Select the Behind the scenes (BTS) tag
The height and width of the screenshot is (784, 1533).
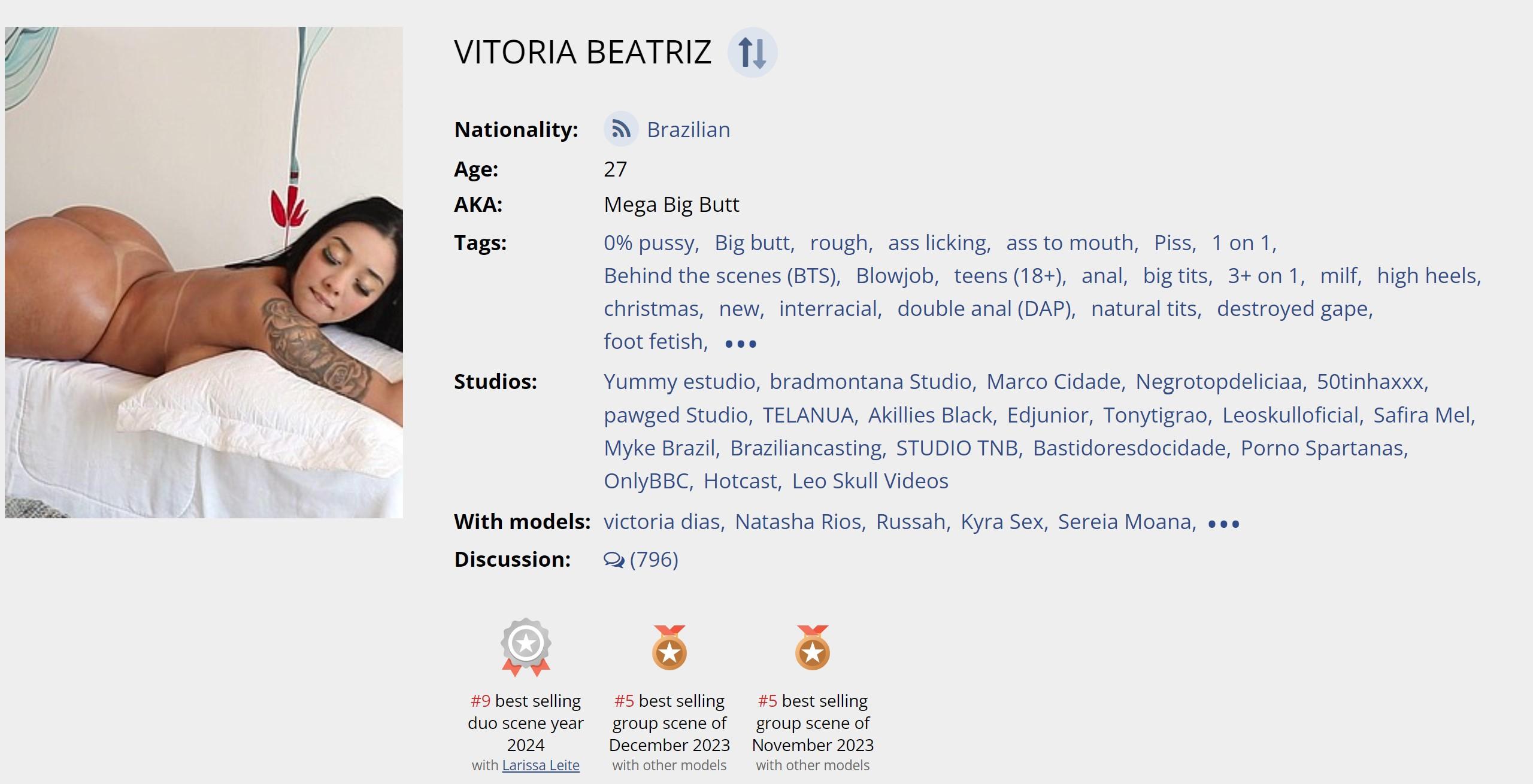point(721,276)
